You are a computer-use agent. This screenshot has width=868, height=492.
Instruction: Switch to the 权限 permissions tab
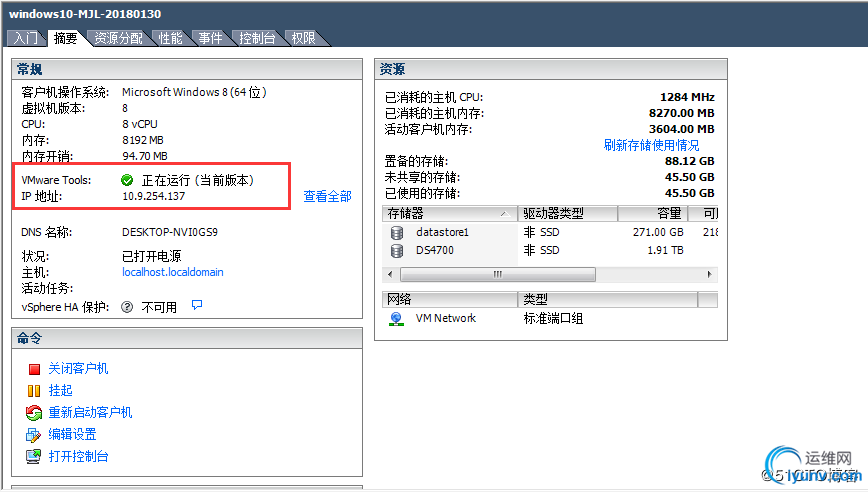point(303,38)
